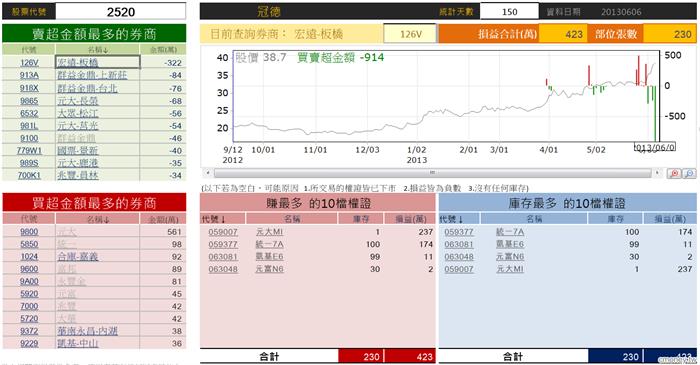Select broker 合庫-嘉義 in buy list
Viewport: 700px width, 365px height.
77,257
